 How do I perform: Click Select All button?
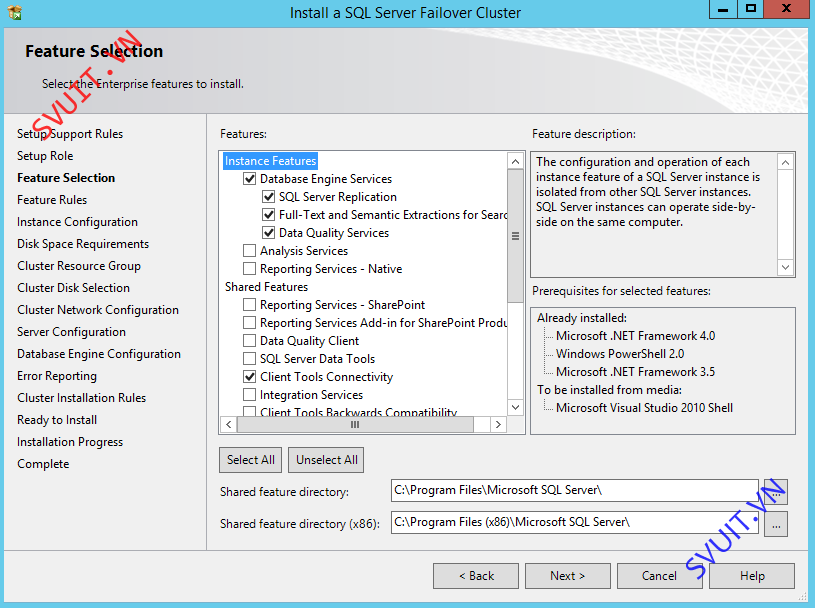(x=251, y=460)
